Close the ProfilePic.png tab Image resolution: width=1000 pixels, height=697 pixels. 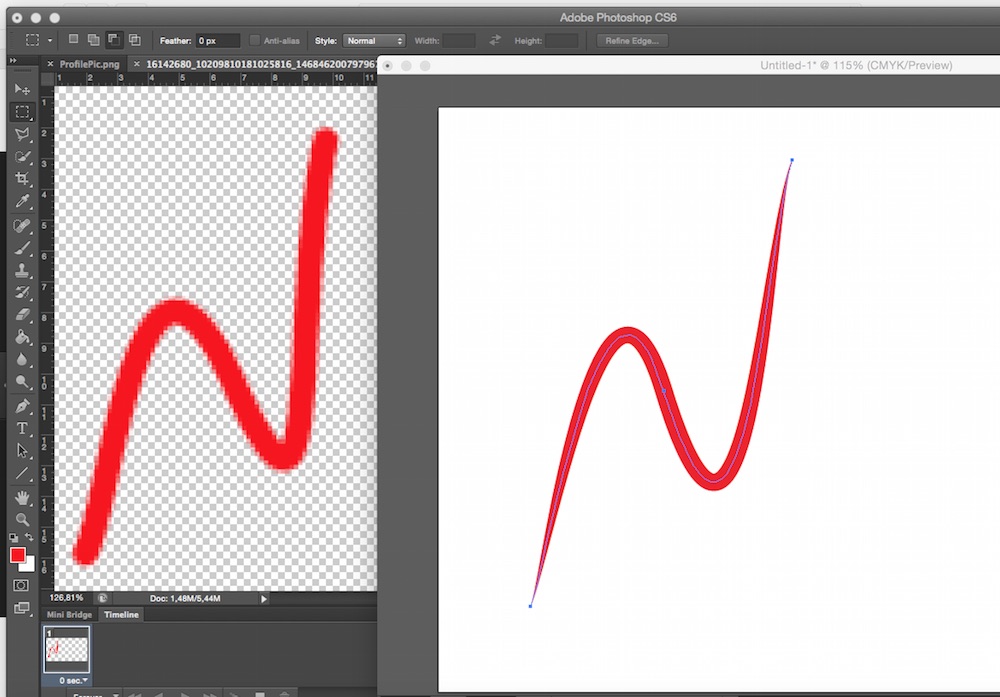click(50, 64)
